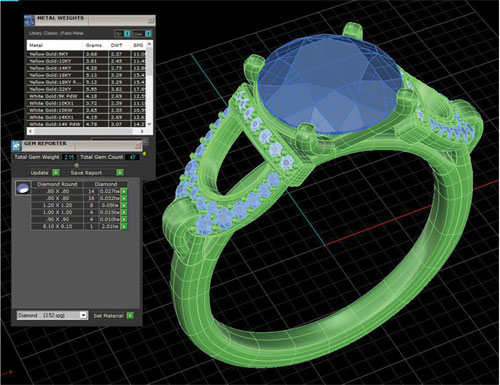Click the metal list scroll up arrow
Viewport: 500px width, 385px height.
(149, 44)
